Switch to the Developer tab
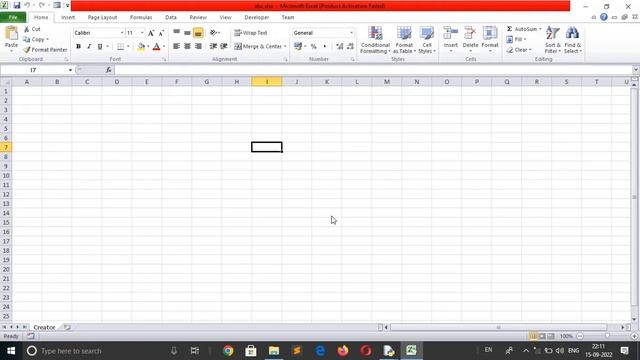The image size is (640, 360). 256,18
